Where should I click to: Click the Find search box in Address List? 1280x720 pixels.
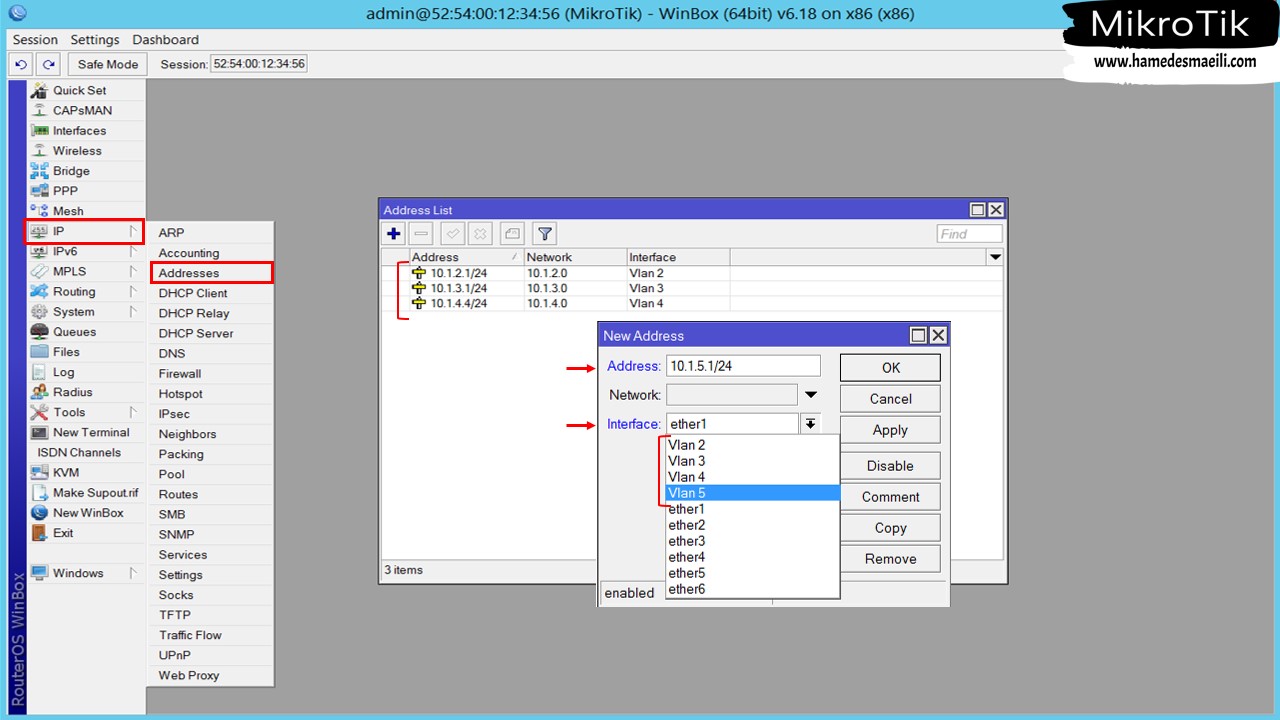pyautogui.click(x=969, y=234)
